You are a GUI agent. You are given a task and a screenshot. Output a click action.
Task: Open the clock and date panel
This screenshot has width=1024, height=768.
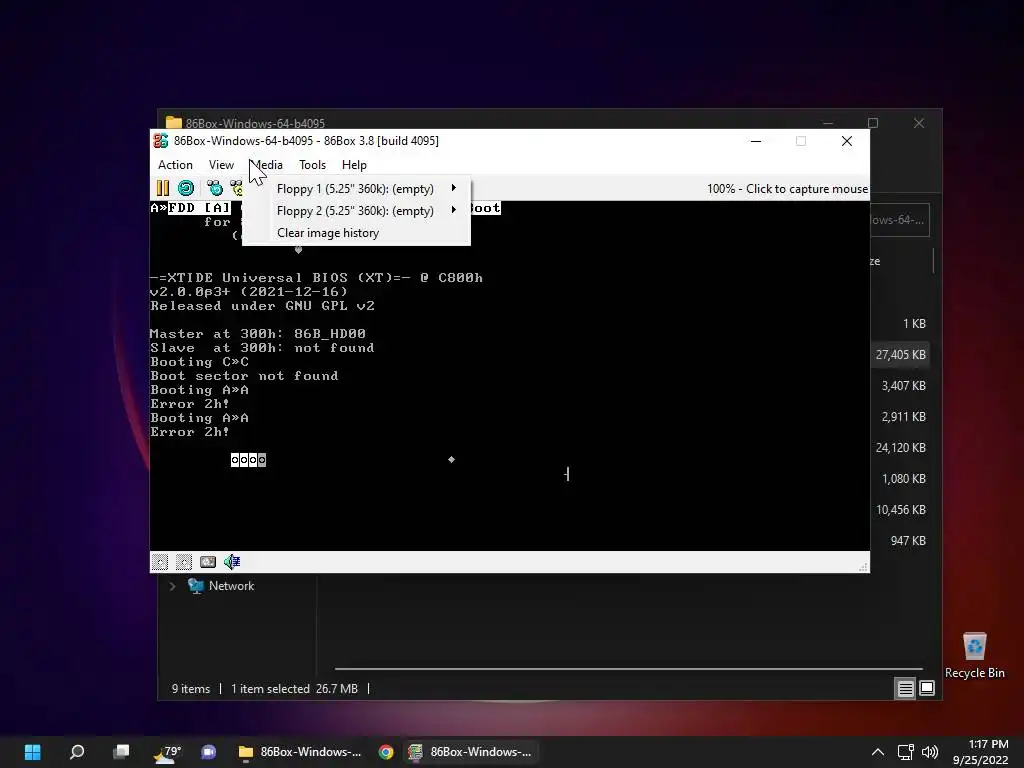click(x=980, y=752)
